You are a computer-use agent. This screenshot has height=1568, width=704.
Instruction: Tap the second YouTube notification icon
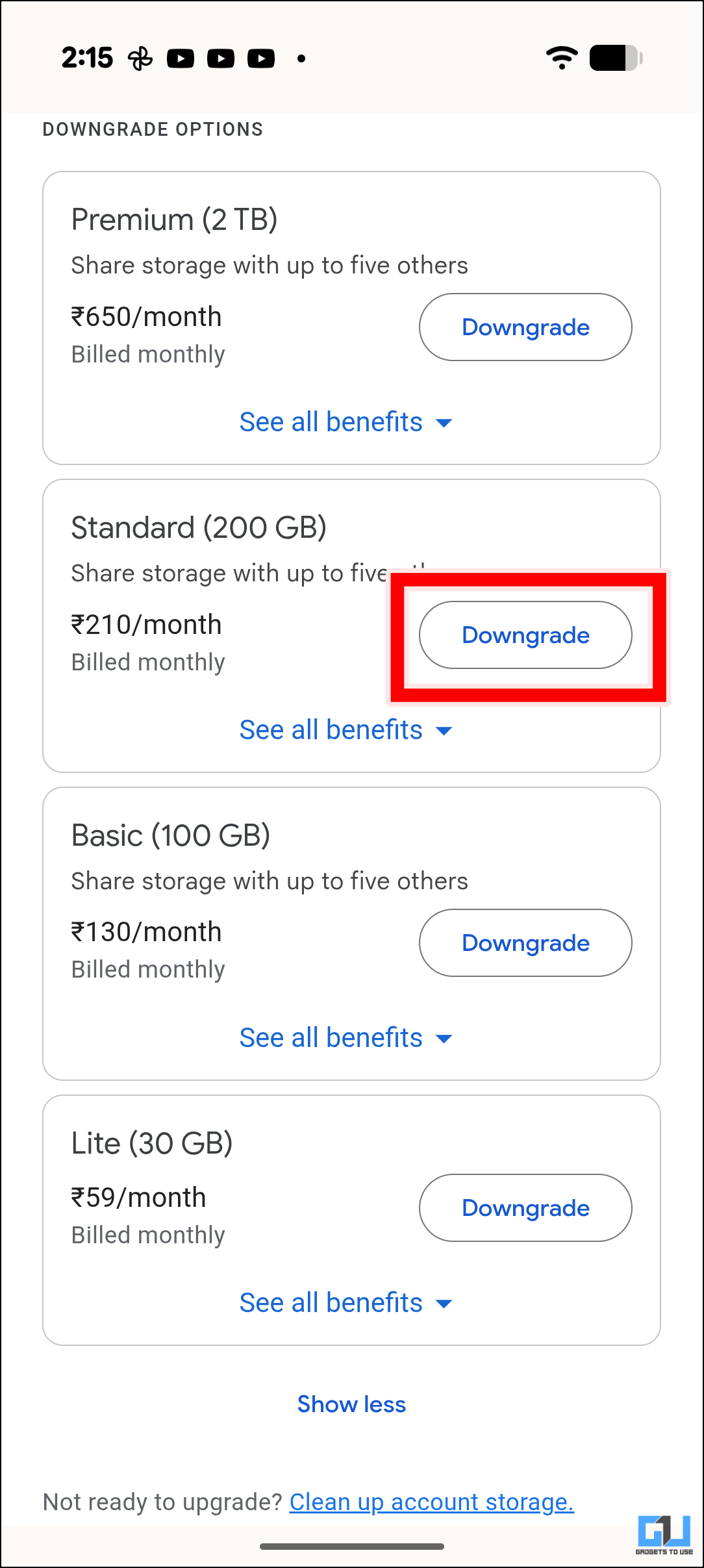221,58
